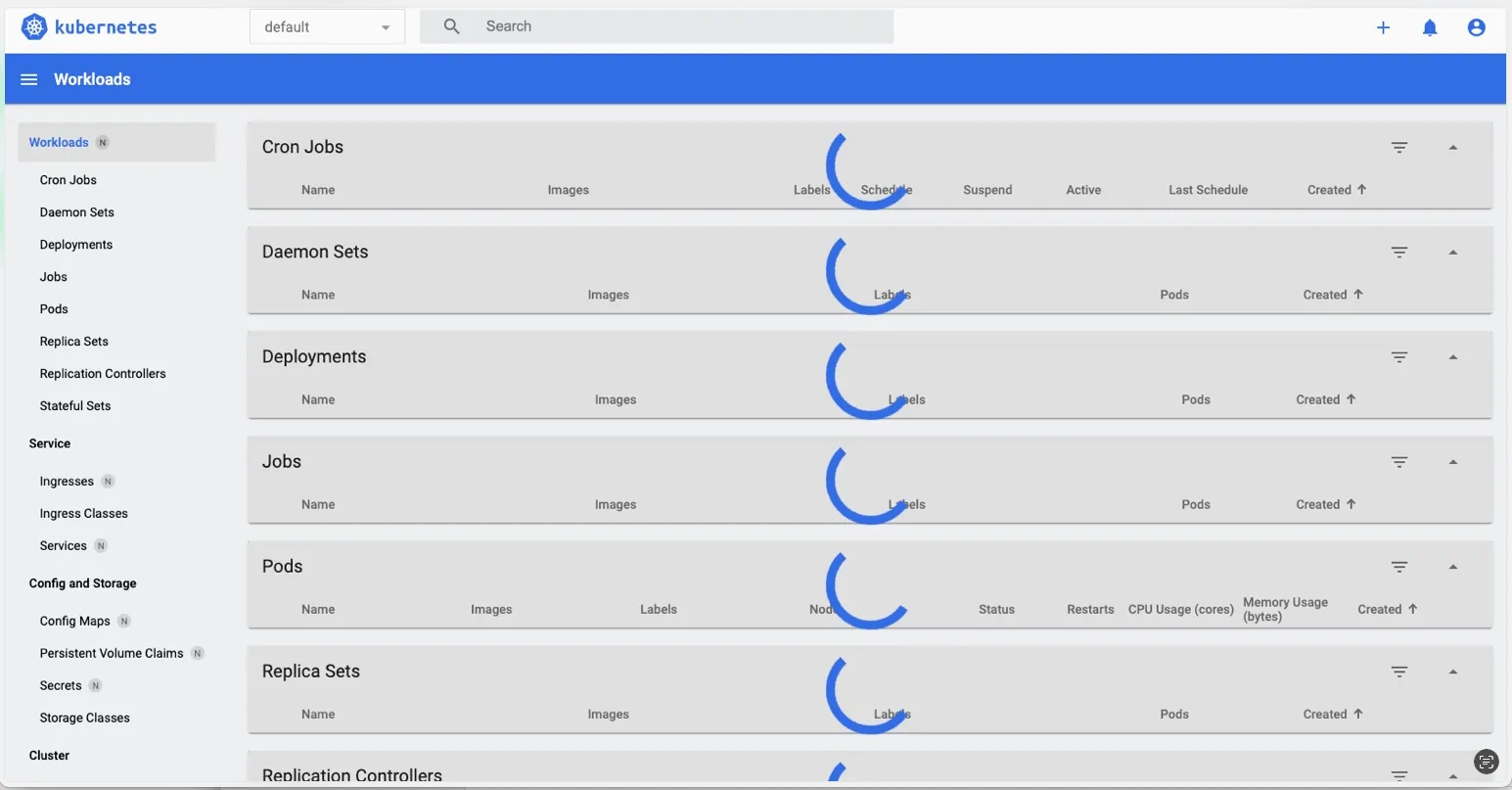The image size is (1512, 790).
Task: Collapse the Daemon Sets card
Action: tap(1452, 253)
